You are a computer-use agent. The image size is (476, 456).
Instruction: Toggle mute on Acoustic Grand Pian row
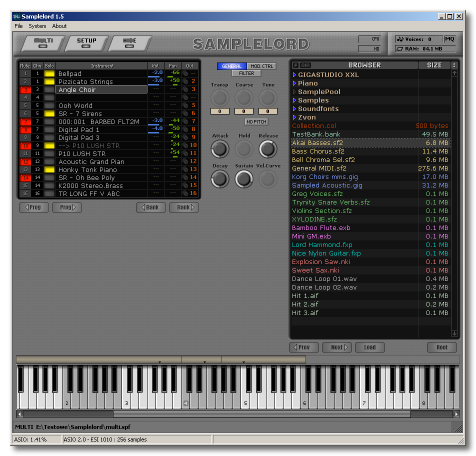pyautogui.click(x=25, y=161)
